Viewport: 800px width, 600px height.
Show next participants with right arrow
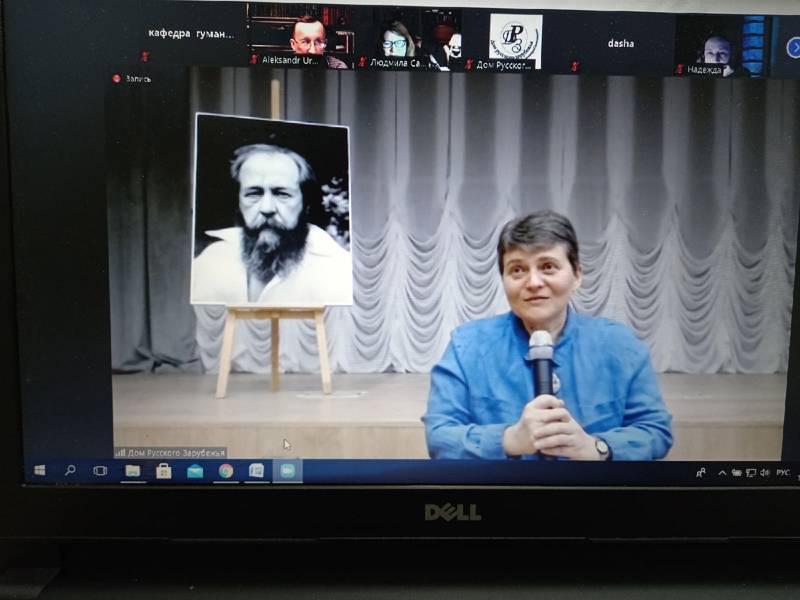[793, 47]
